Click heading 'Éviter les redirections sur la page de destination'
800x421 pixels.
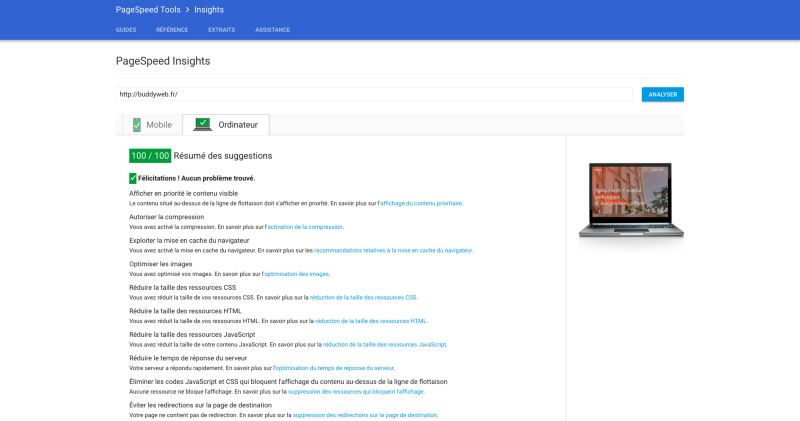tap(201, 405)
